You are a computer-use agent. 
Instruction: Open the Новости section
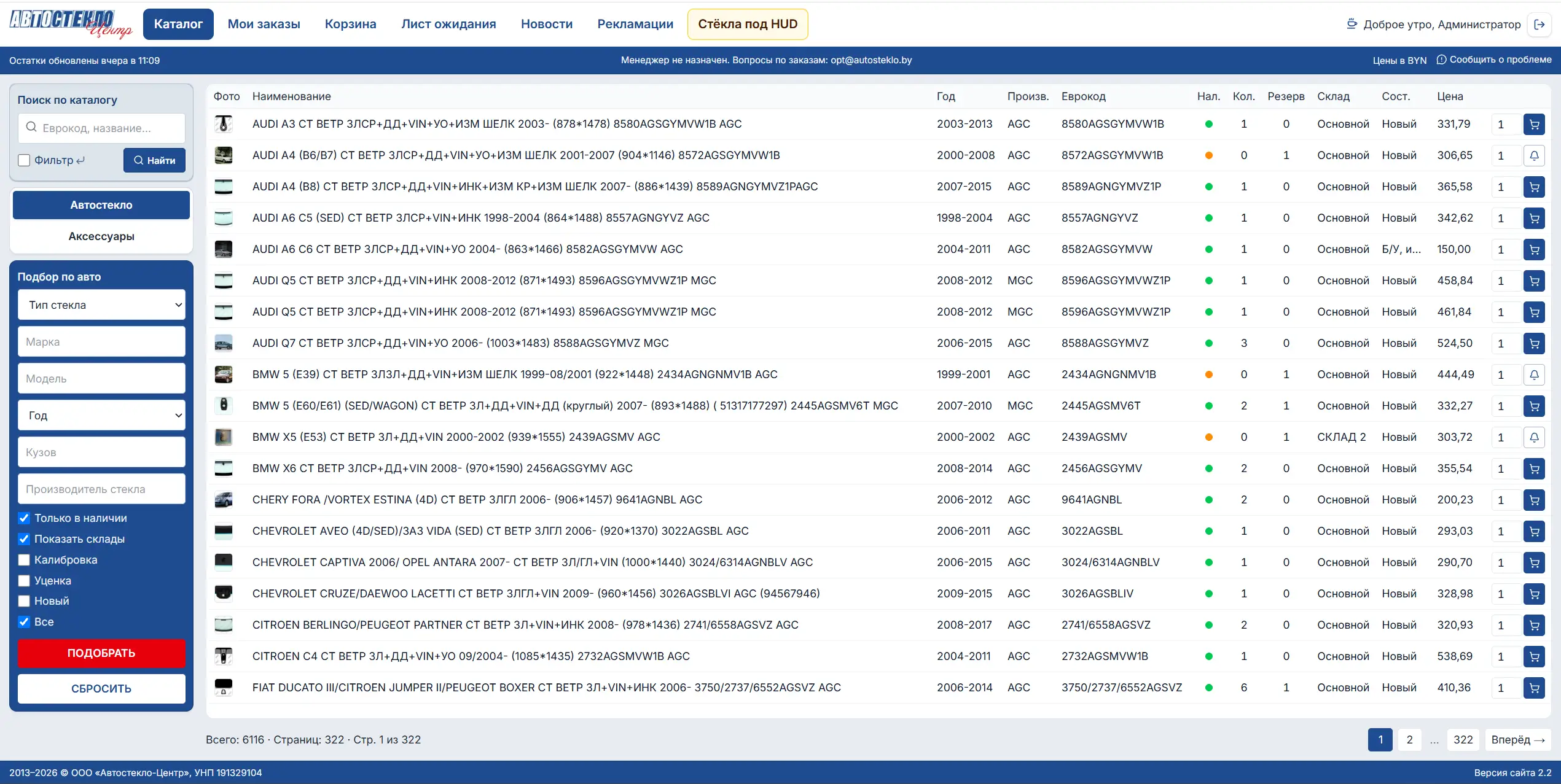click(x=547, y=24)
